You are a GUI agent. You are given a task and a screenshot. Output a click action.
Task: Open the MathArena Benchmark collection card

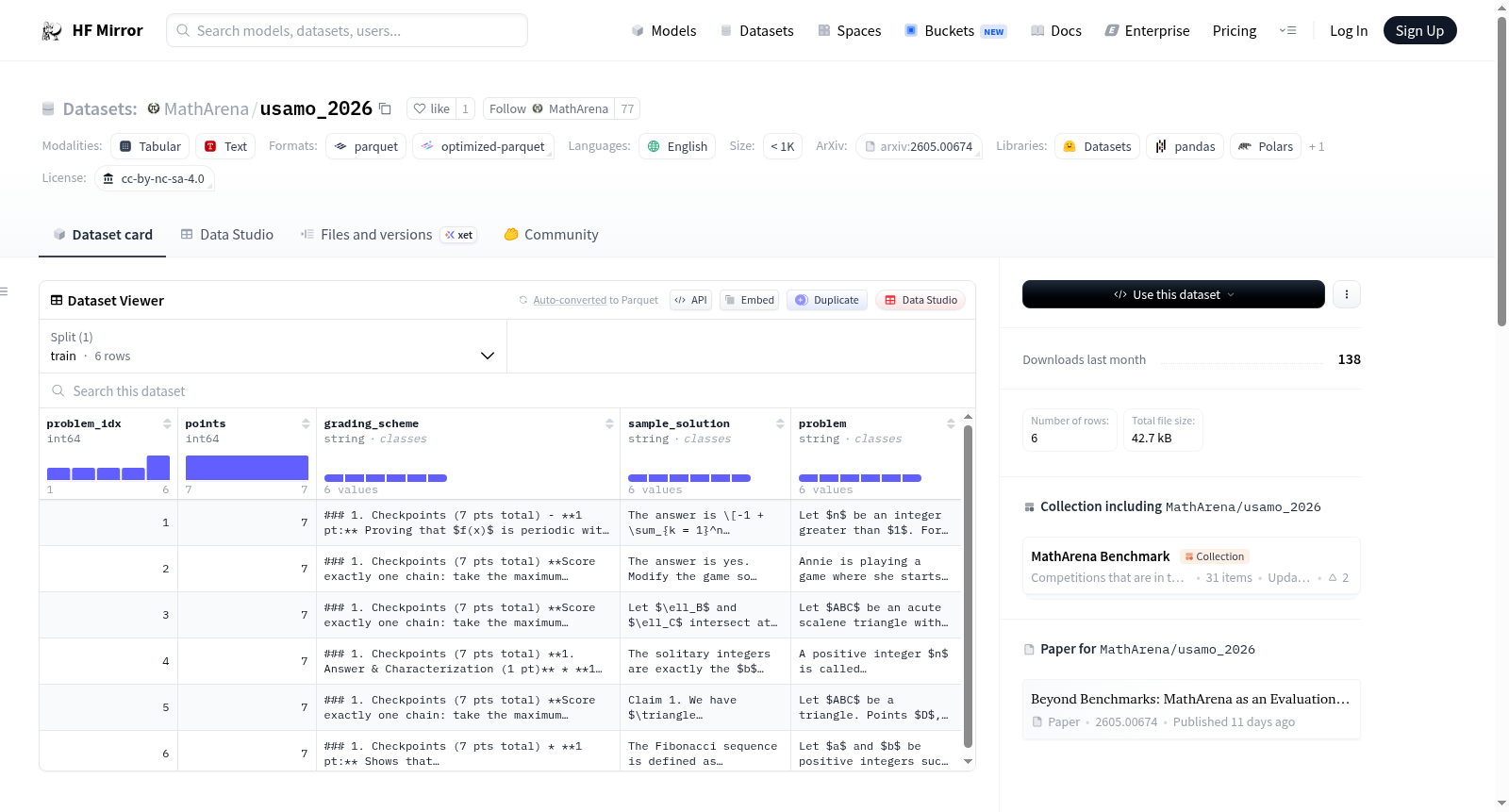tap(1191, 566)
